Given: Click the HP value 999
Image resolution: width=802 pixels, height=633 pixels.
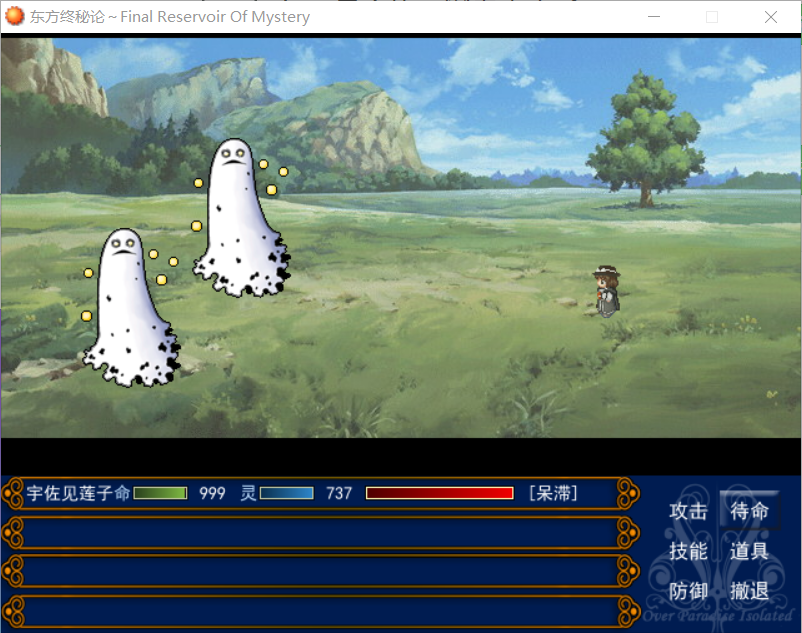Looking at the screenshot, I should [212, 493].
